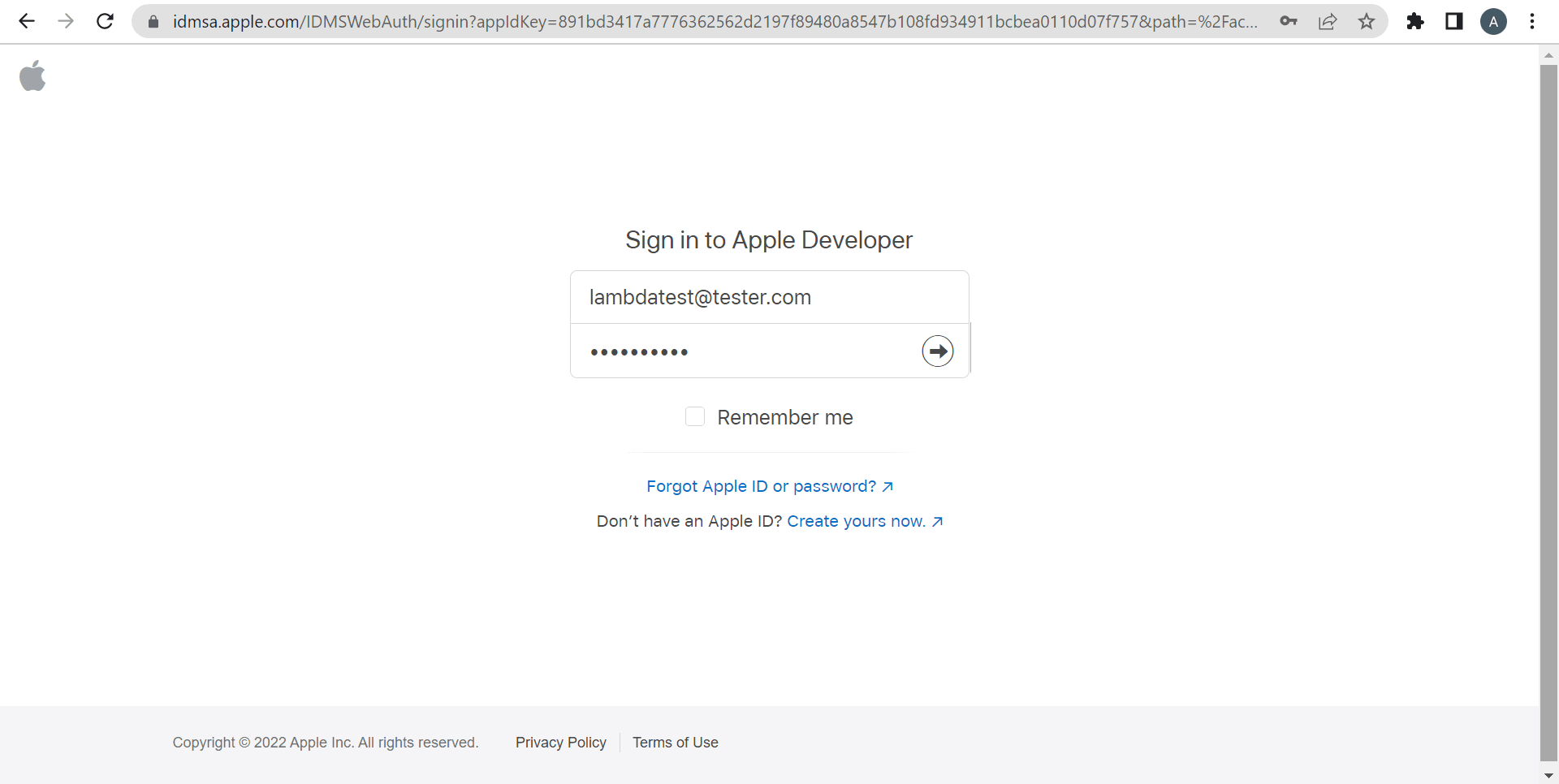
Task: Open the Terms of Use link
Action: pyautogui.click(x=675, y=742)
